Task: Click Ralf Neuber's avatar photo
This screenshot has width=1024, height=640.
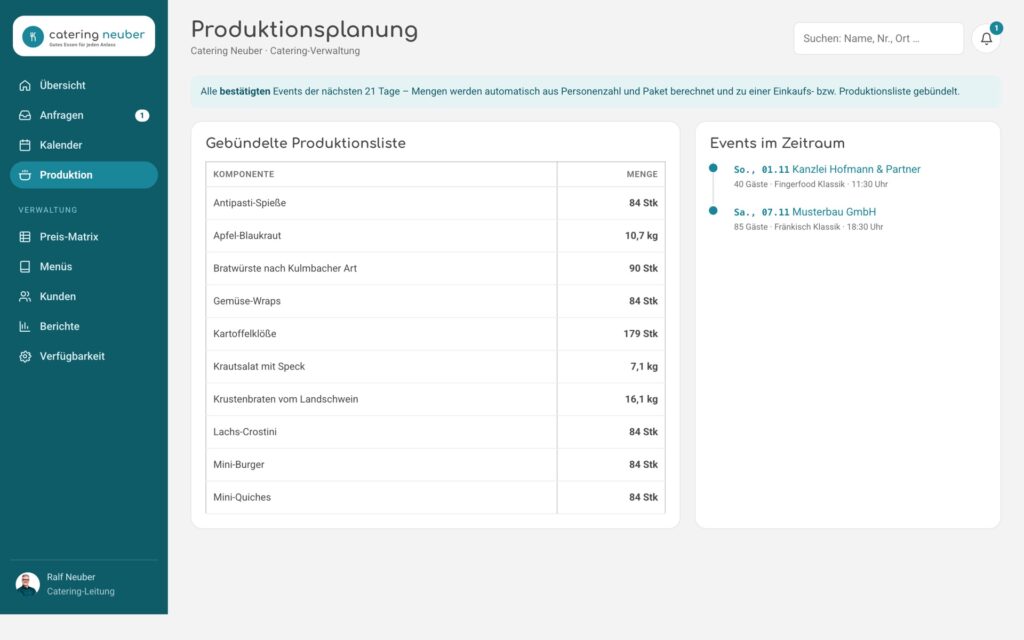Action: [27, 584]
